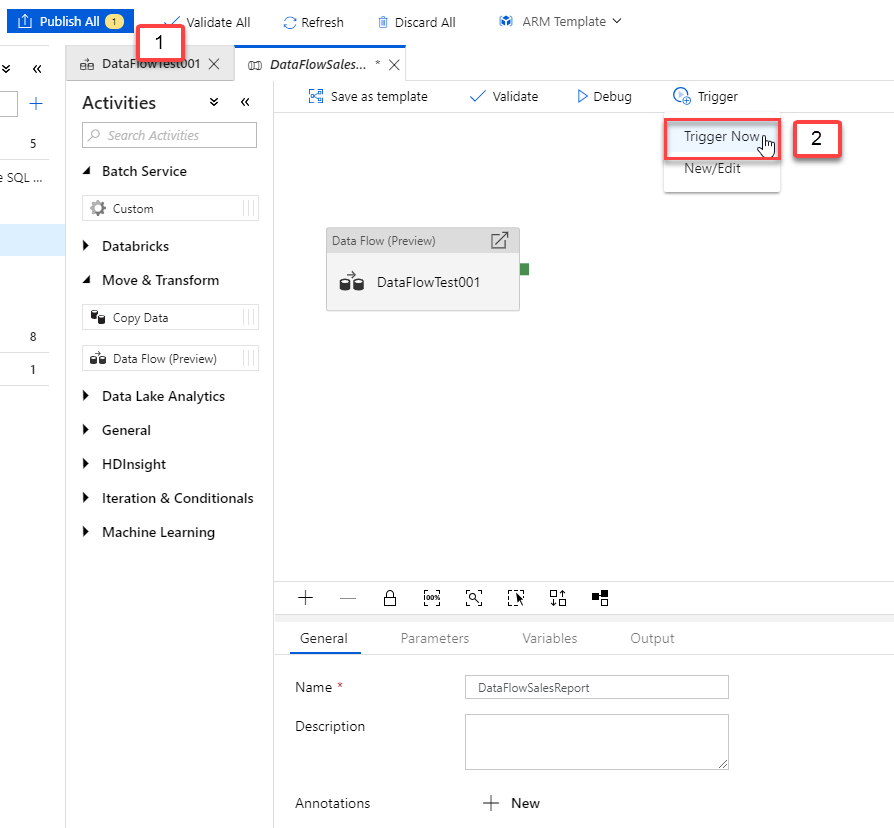Expand the HDInsight group
Image resolution: width=894 pixels, height=828 pixels.
[x=86, y=464]
